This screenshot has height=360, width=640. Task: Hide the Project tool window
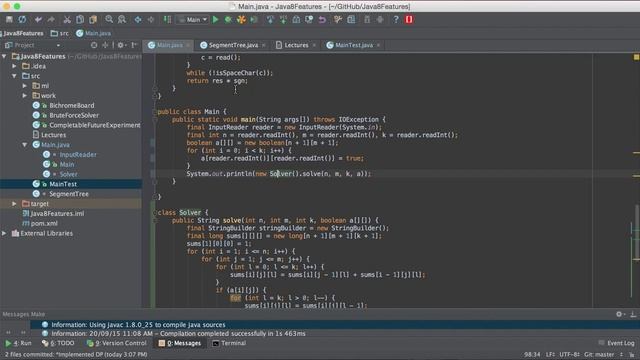click(134, 45)
